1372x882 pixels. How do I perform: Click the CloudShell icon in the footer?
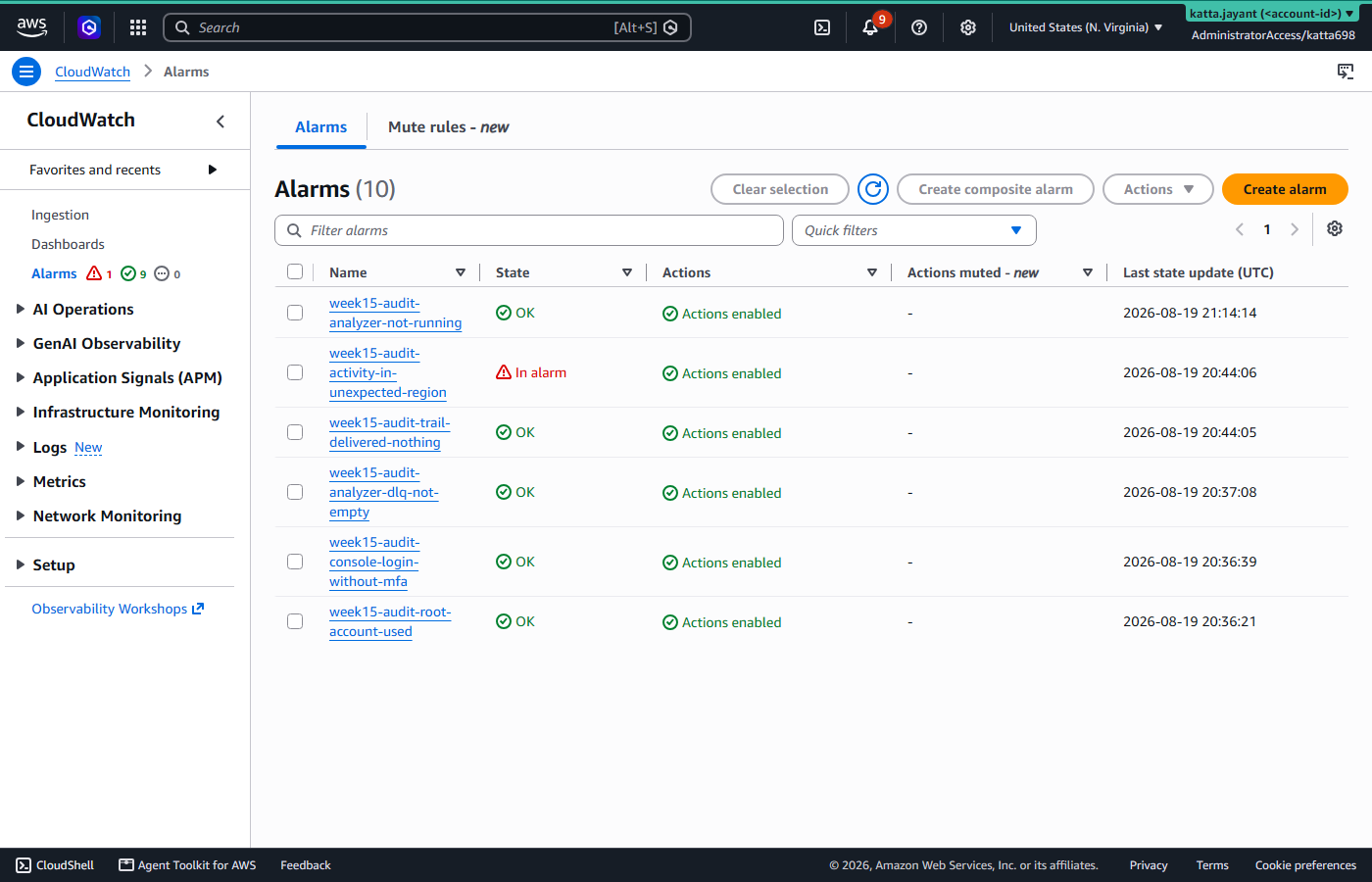point(24,865)
